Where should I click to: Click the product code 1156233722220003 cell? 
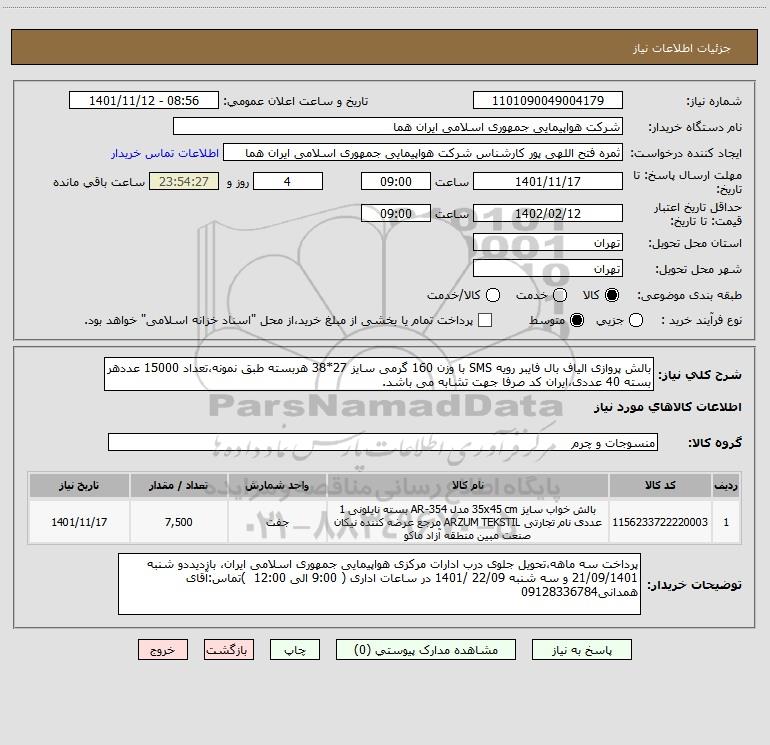(660, 522)
